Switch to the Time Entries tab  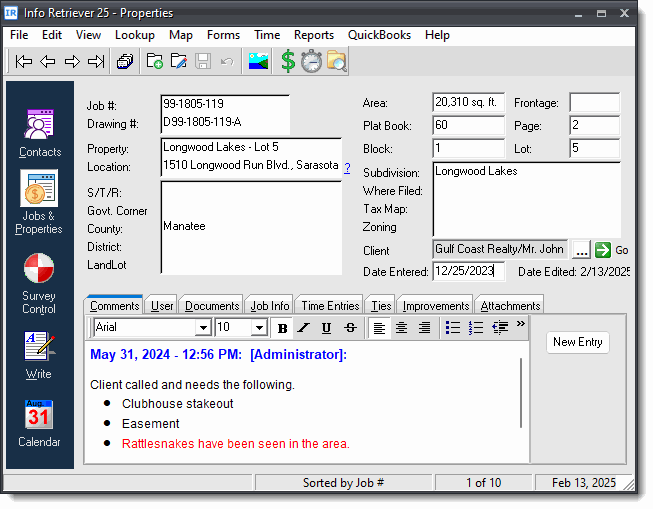[x=330, y=306]
